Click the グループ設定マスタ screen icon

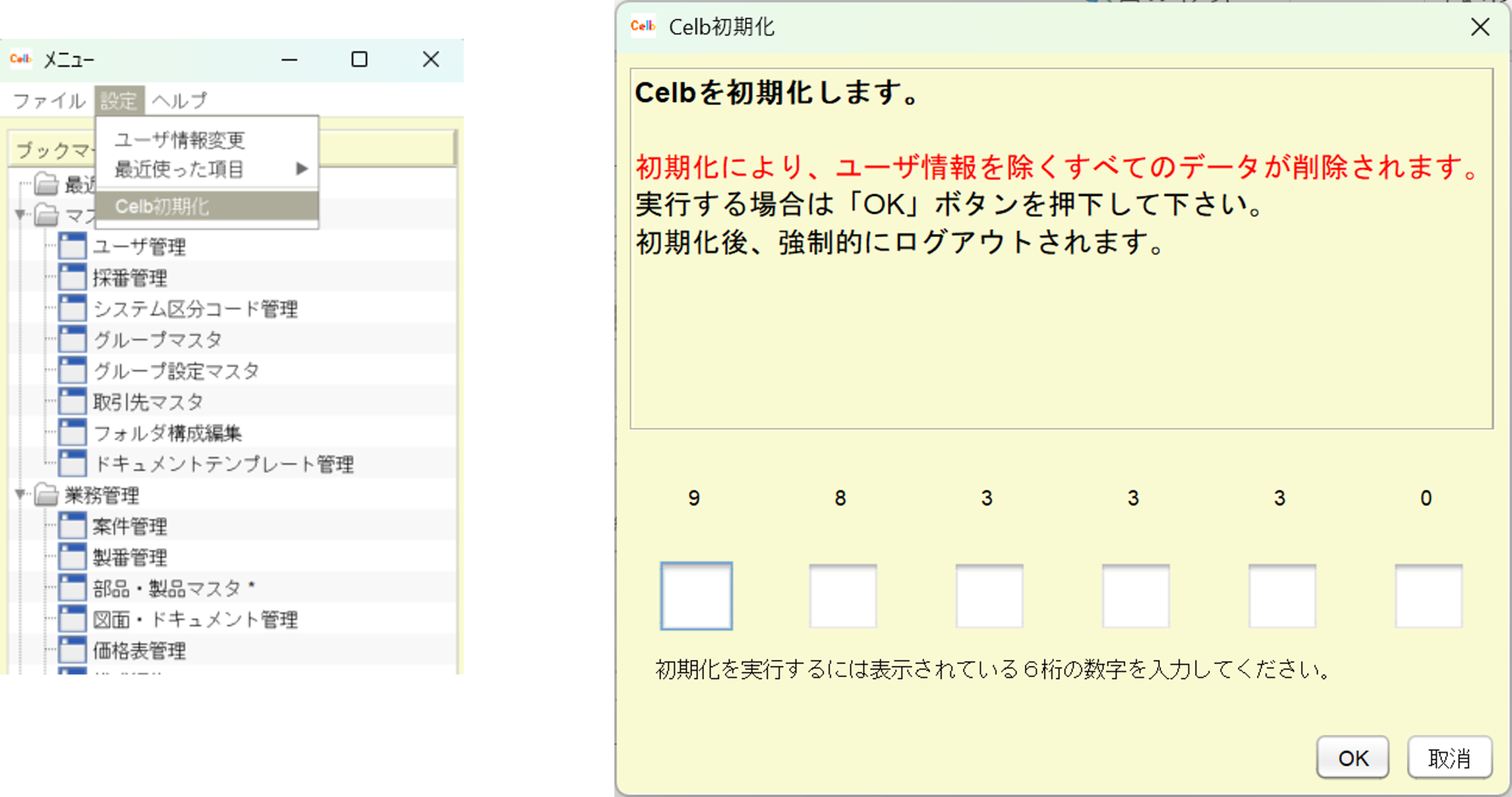(x=73, y=371)
